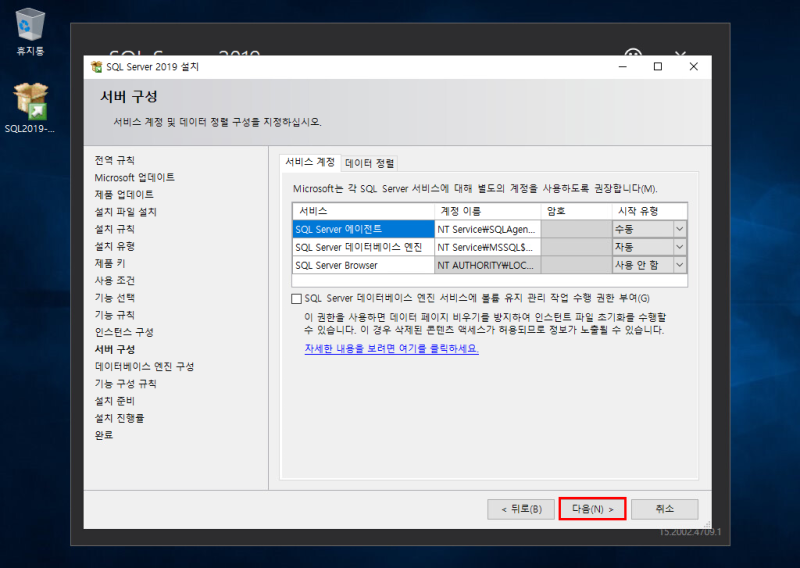The width and height of the screenshot is (800, 568).
Task: Close the SQL Server 2019 설치 window
Action: pos(693,67)
